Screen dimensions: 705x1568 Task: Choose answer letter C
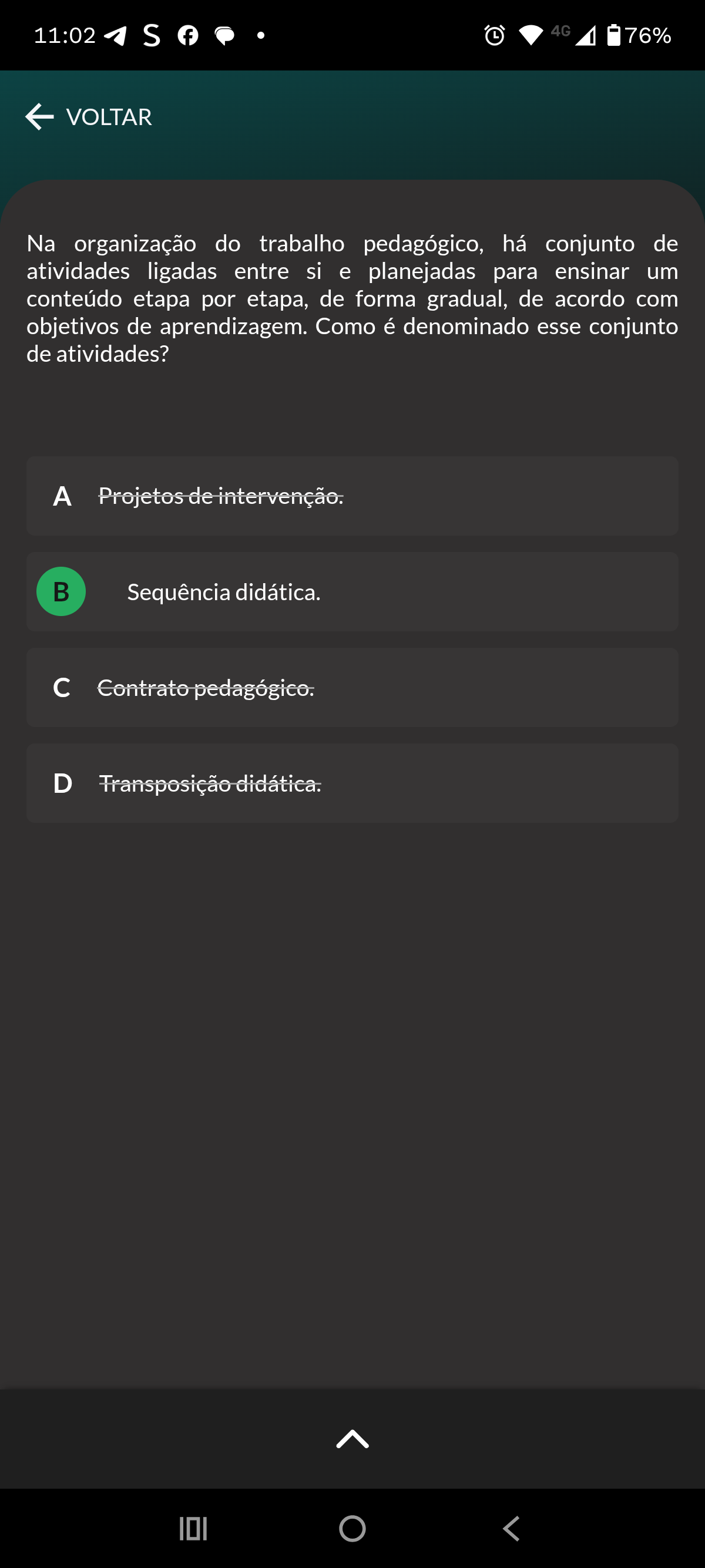point(62,688)
